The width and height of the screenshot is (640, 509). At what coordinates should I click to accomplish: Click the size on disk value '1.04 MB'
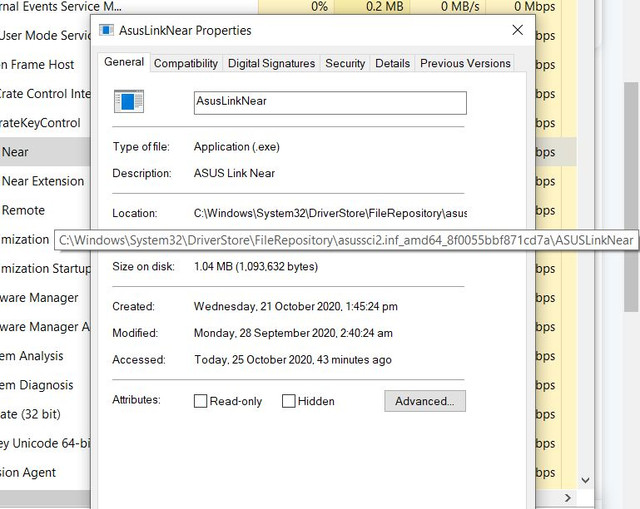[x=256, y=267]
